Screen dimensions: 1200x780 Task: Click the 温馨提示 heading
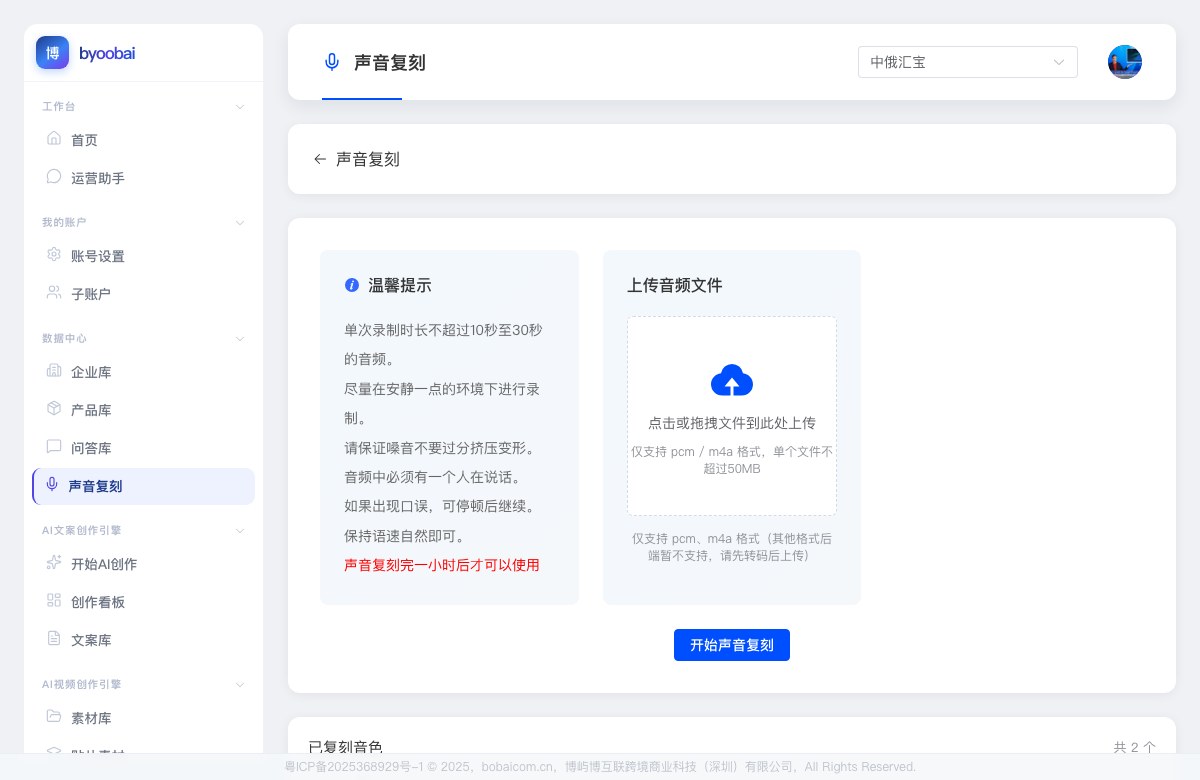click(400, 285)
